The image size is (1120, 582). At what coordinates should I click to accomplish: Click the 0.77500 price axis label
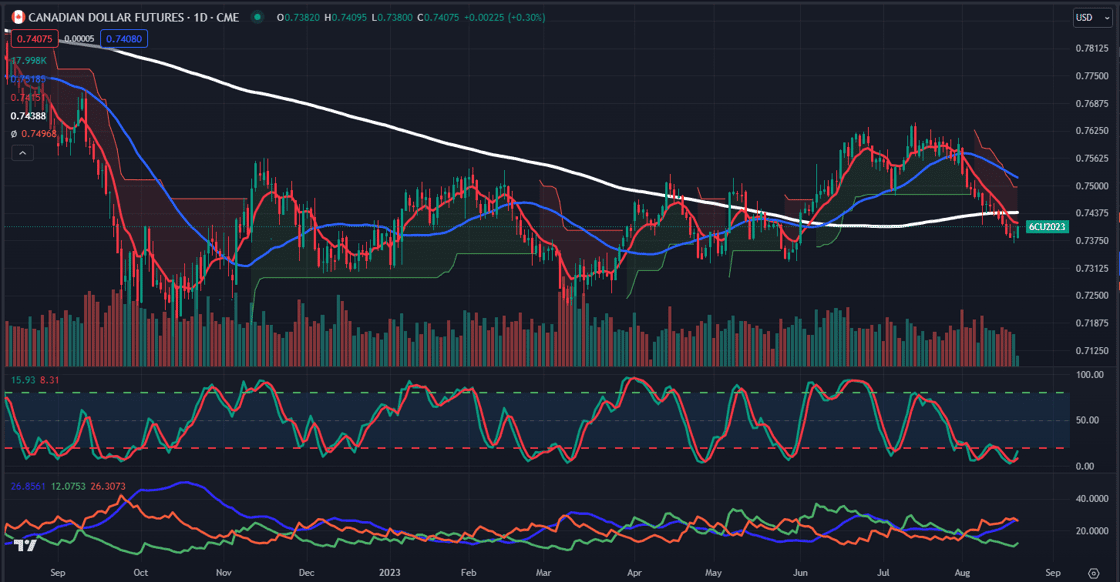point(1092,76)
